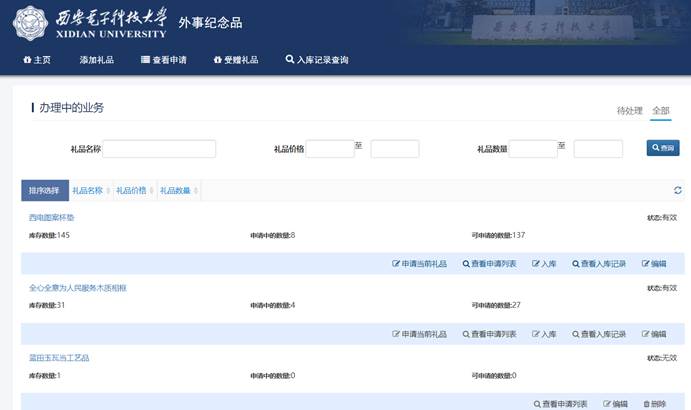The image size is (691, 410).
Task: Open the 添加礼品 menu item
Action: (x=97, y=60)
